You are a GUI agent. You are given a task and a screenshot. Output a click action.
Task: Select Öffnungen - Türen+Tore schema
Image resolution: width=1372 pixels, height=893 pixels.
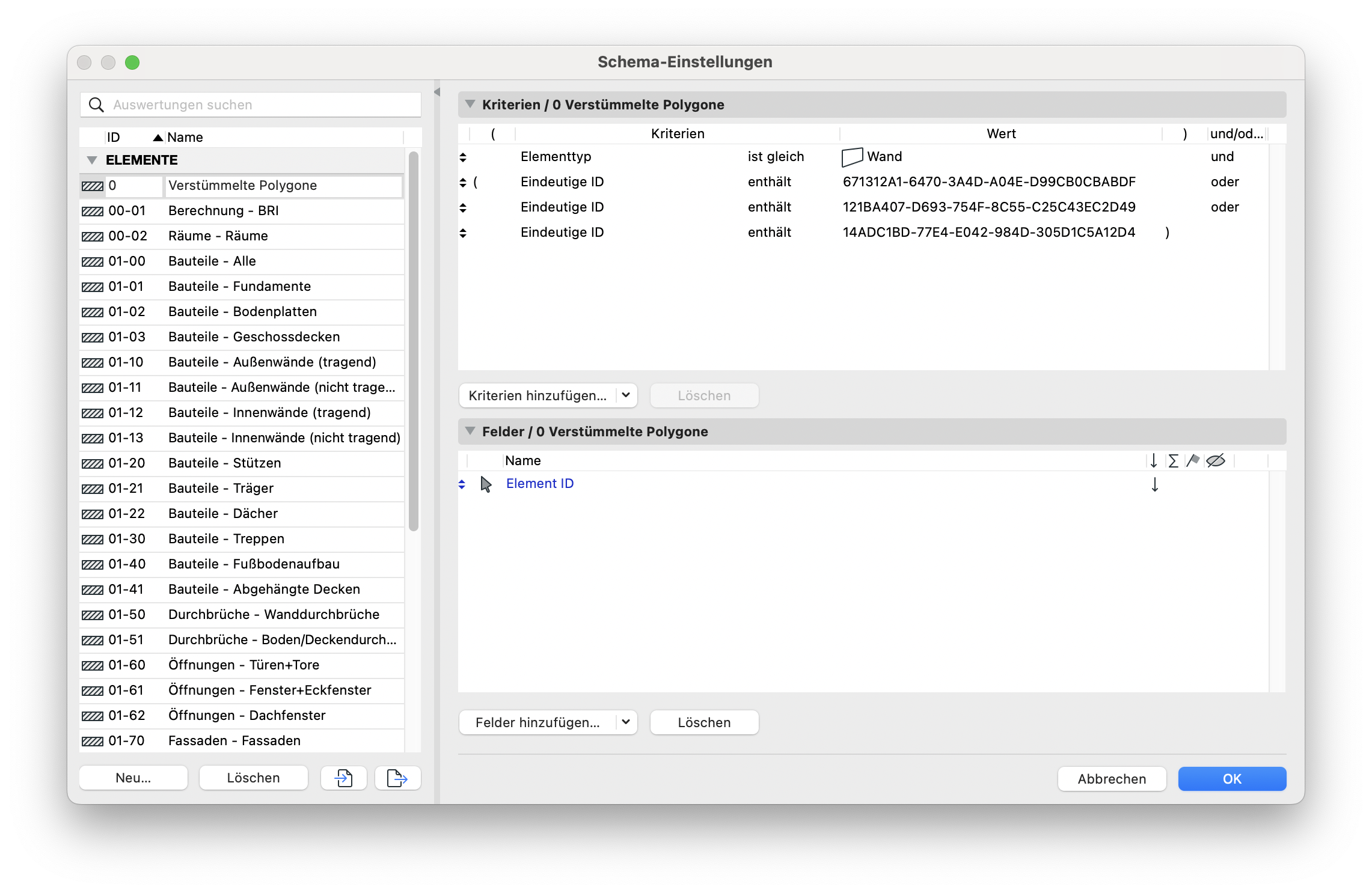tap(242, 665)
